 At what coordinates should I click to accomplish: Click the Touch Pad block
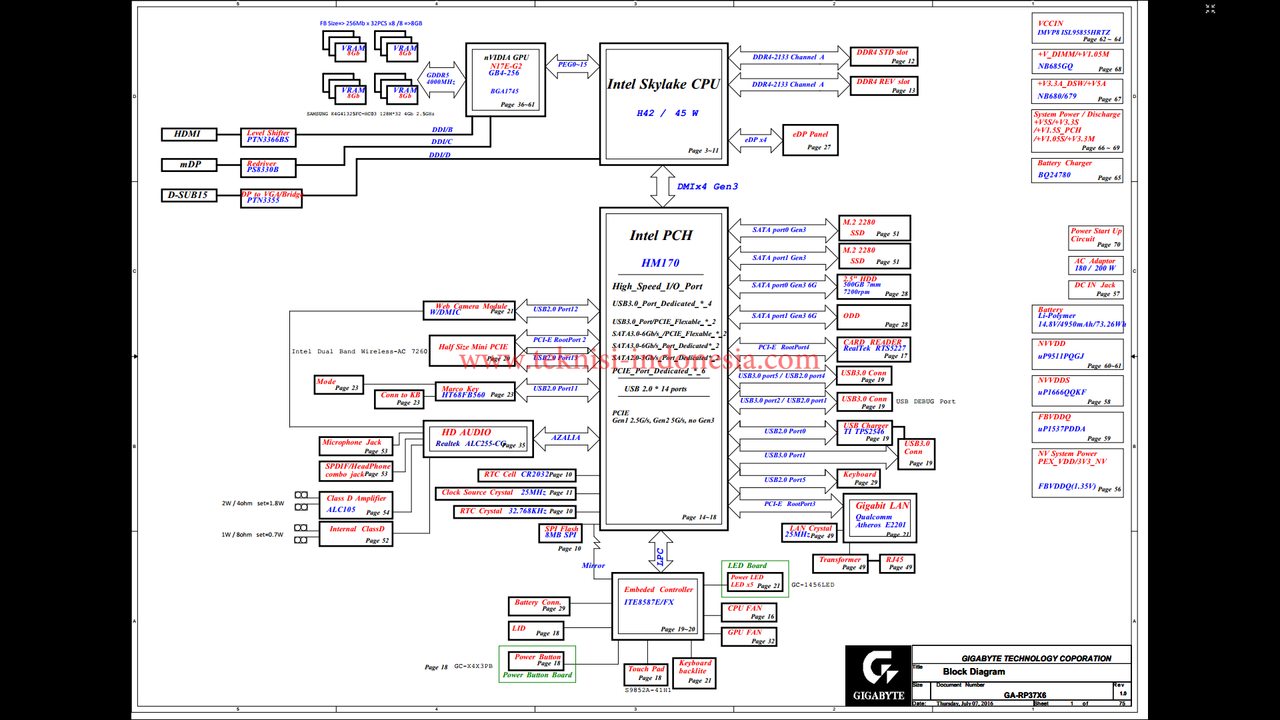click(646, 674)
